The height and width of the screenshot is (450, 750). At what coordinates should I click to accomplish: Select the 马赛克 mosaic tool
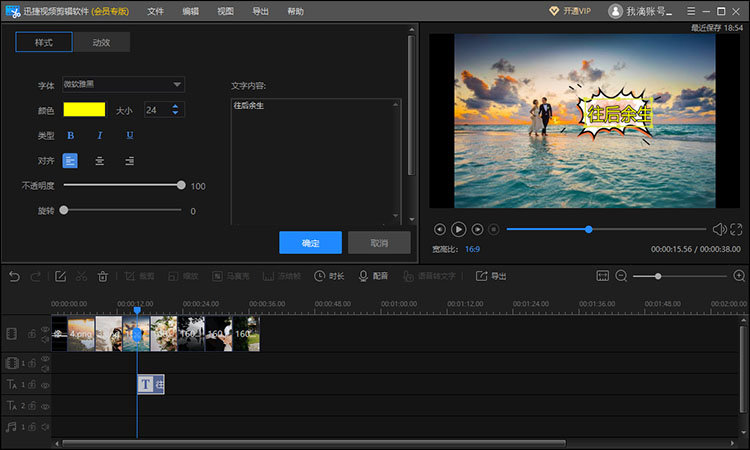click(231, 276)
